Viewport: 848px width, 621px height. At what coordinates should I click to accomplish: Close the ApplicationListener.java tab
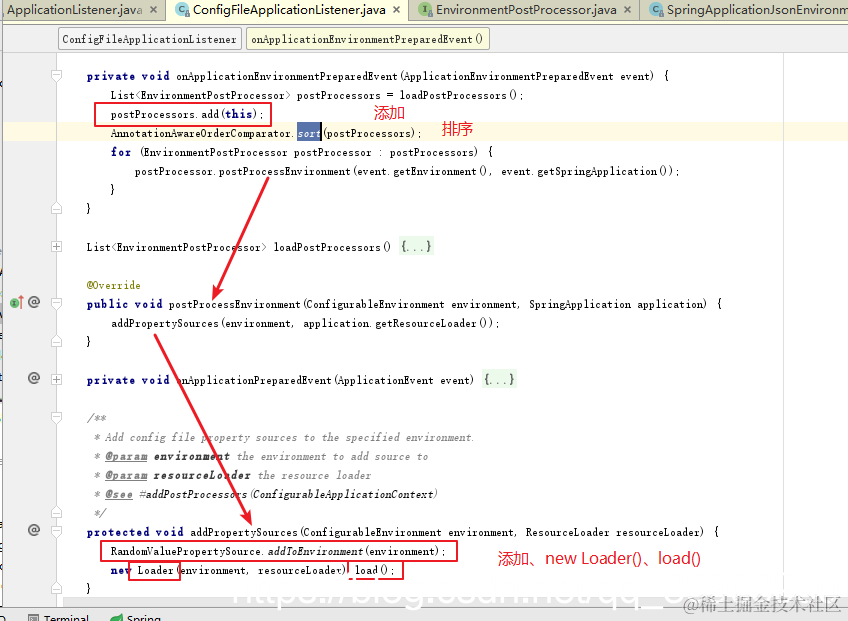[x=154, y=10]
